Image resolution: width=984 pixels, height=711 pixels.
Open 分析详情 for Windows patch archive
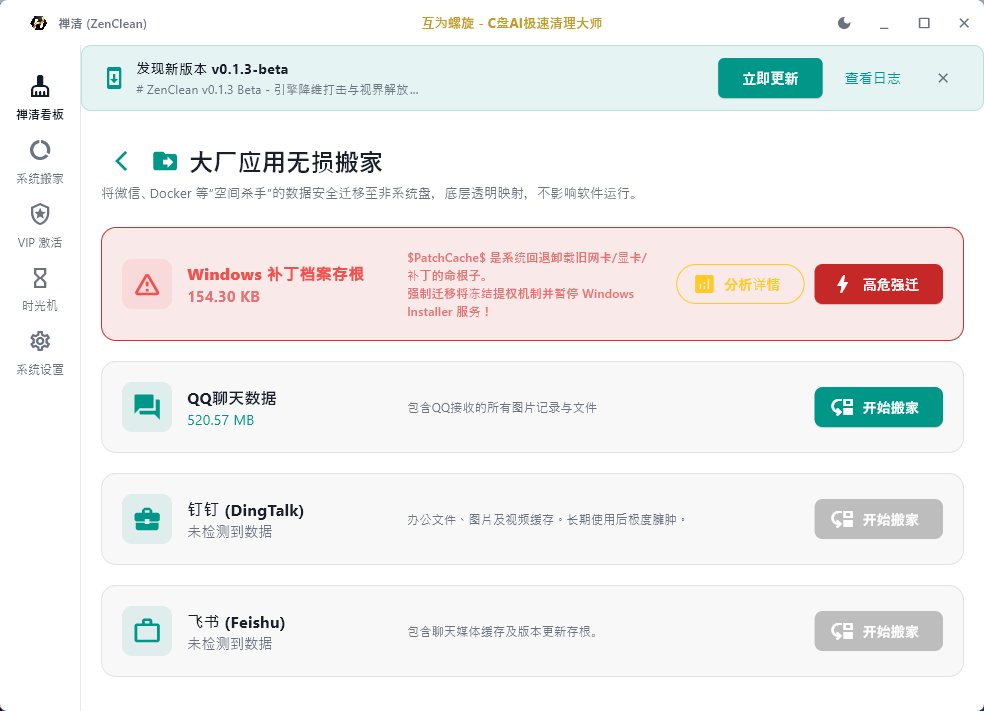(740, 283)
